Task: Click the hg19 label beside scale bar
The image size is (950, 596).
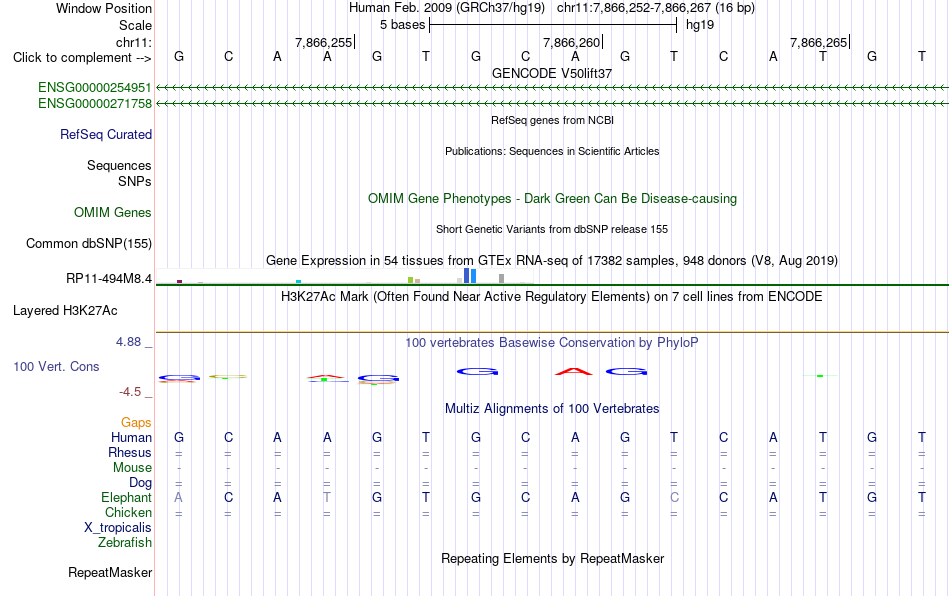Action: (700, 25)
